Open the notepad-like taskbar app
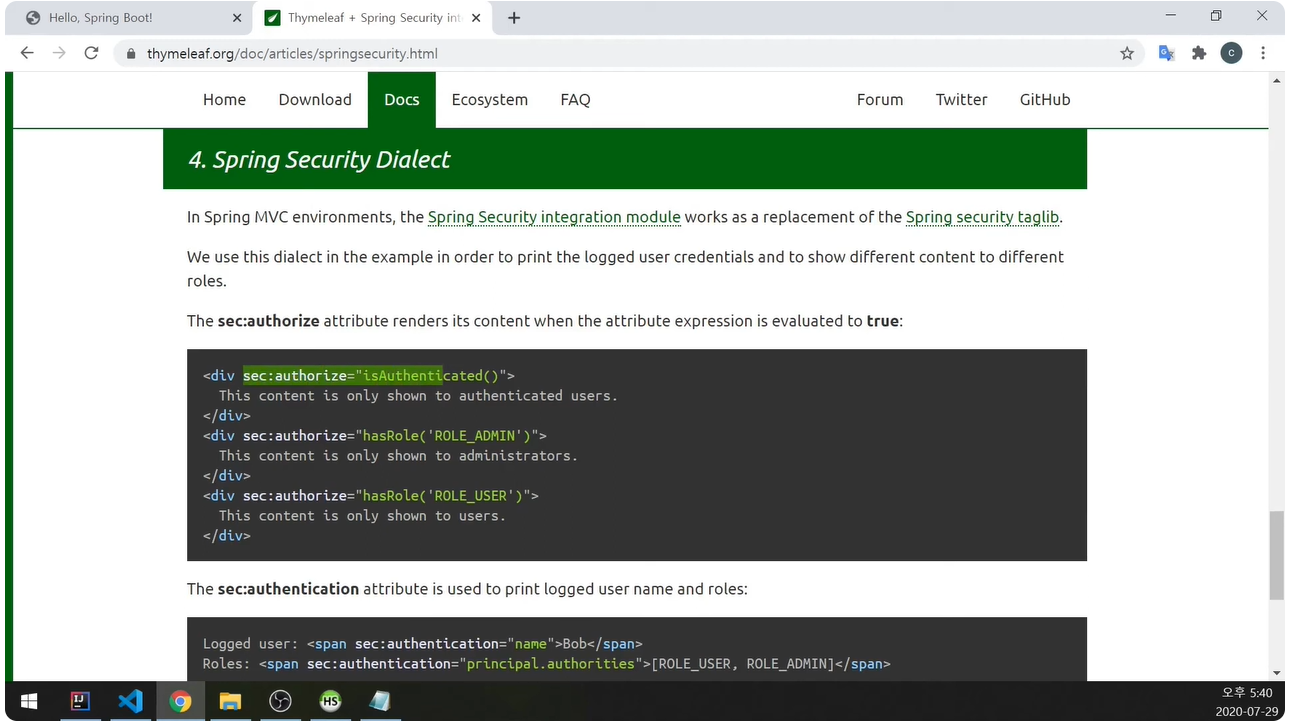This screenshot has width=1289, height=724. (380, 702)
